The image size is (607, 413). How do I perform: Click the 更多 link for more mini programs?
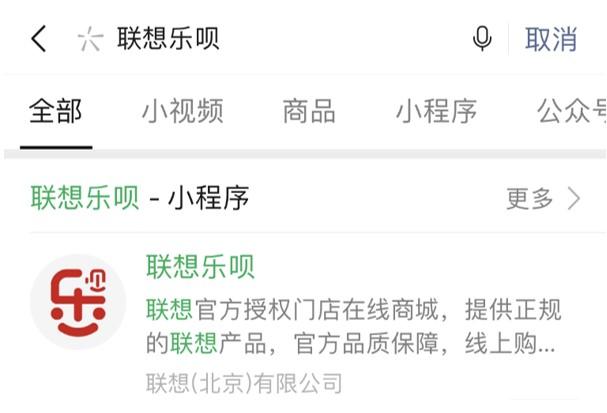click(x=530, y=198)
